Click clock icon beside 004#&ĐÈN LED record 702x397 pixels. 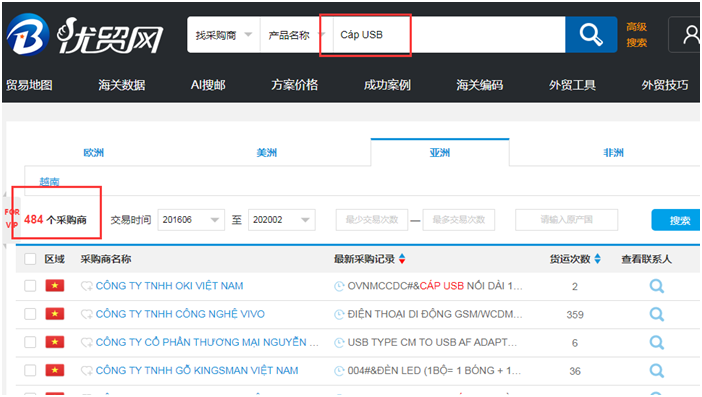[x=339, y=371]
